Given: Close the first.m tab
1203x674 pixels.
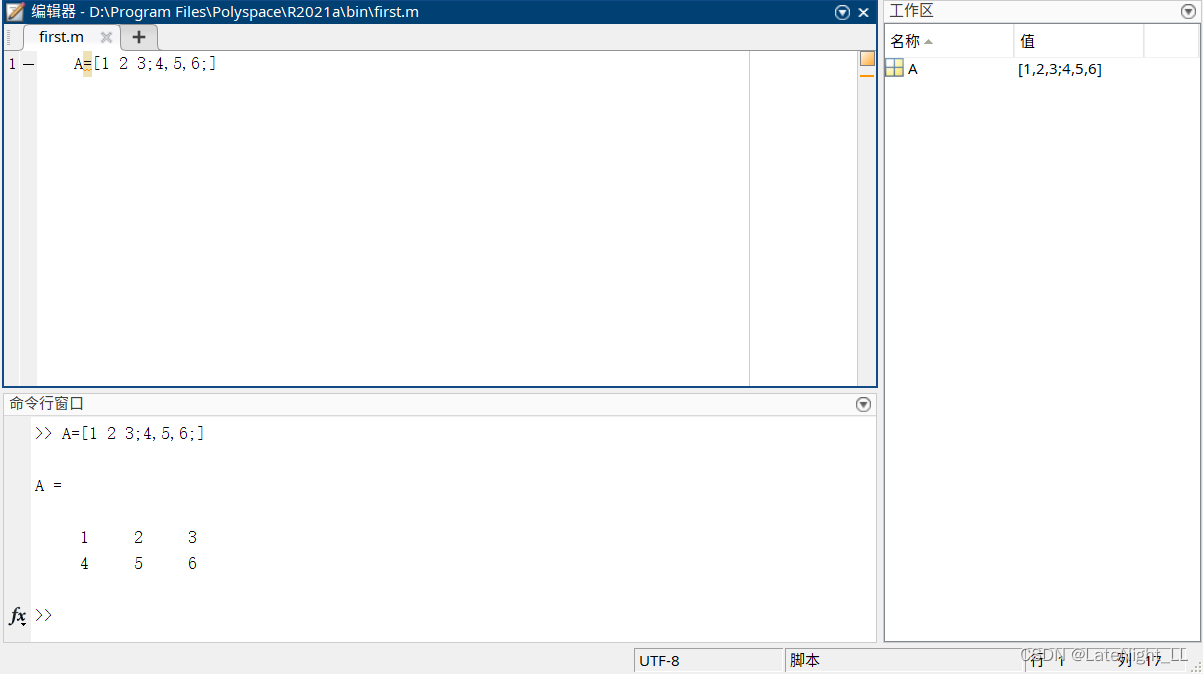Looking at the screenshot, I should coord(106,37).
